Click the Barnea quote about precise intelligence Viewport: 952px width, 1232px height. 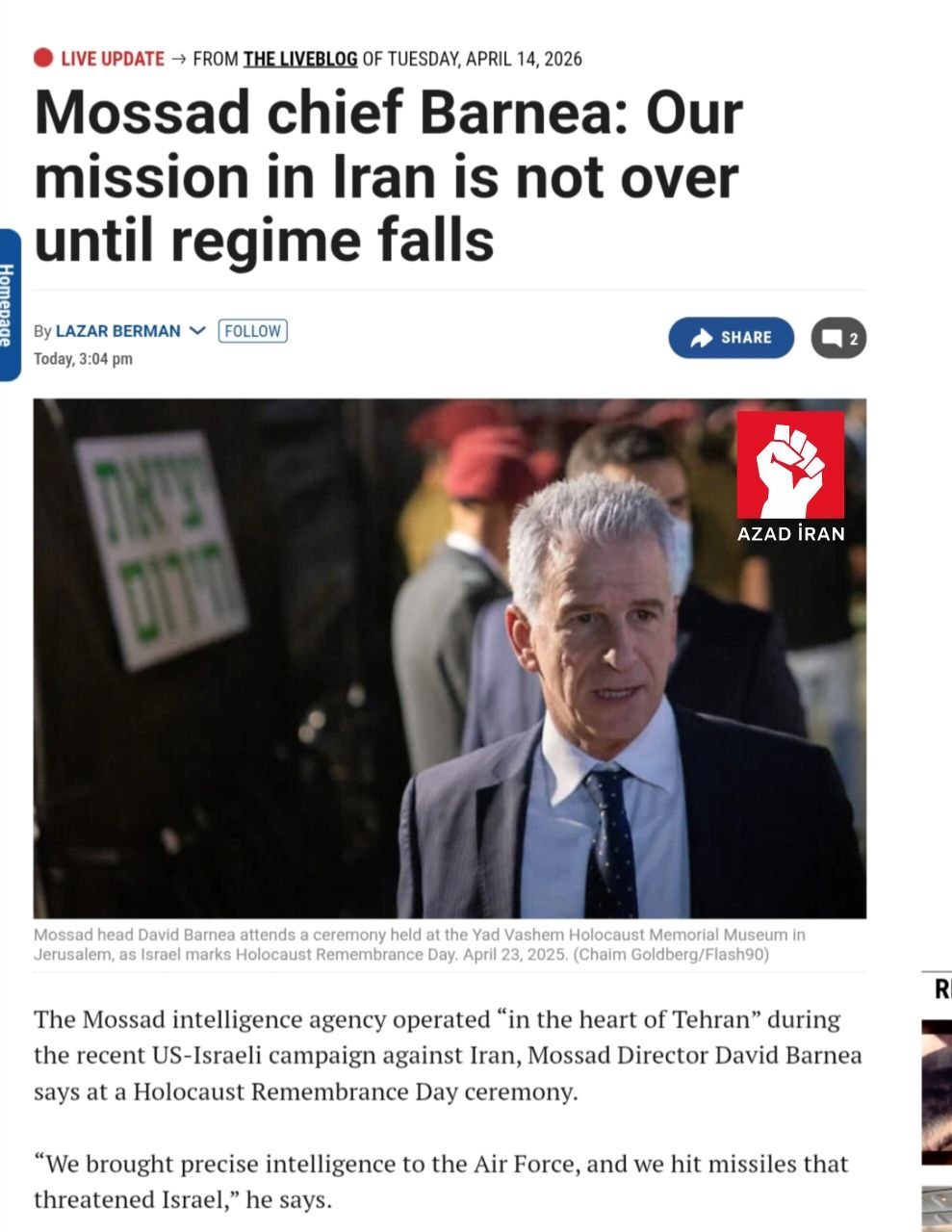pyautogui.click(x=441, y=1182)
